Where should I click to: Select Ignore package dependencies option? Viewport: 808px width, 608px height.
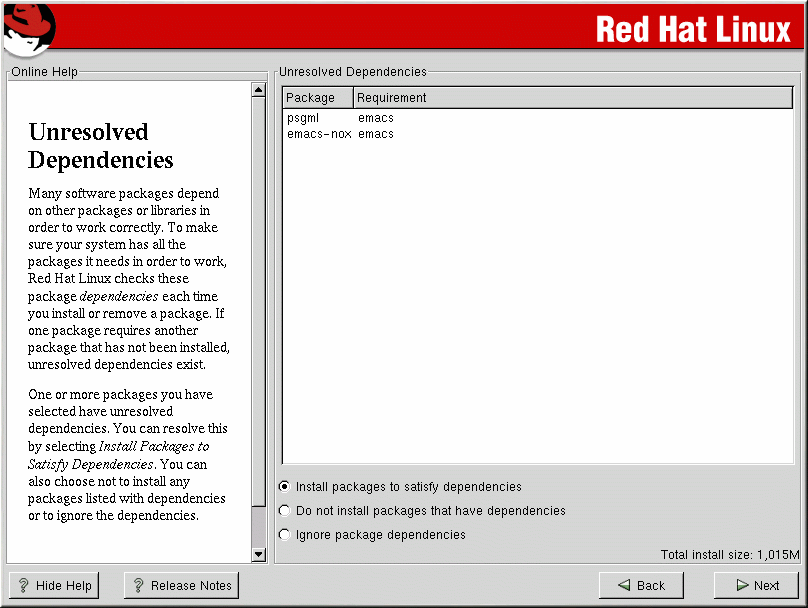(x=285, y=535)
